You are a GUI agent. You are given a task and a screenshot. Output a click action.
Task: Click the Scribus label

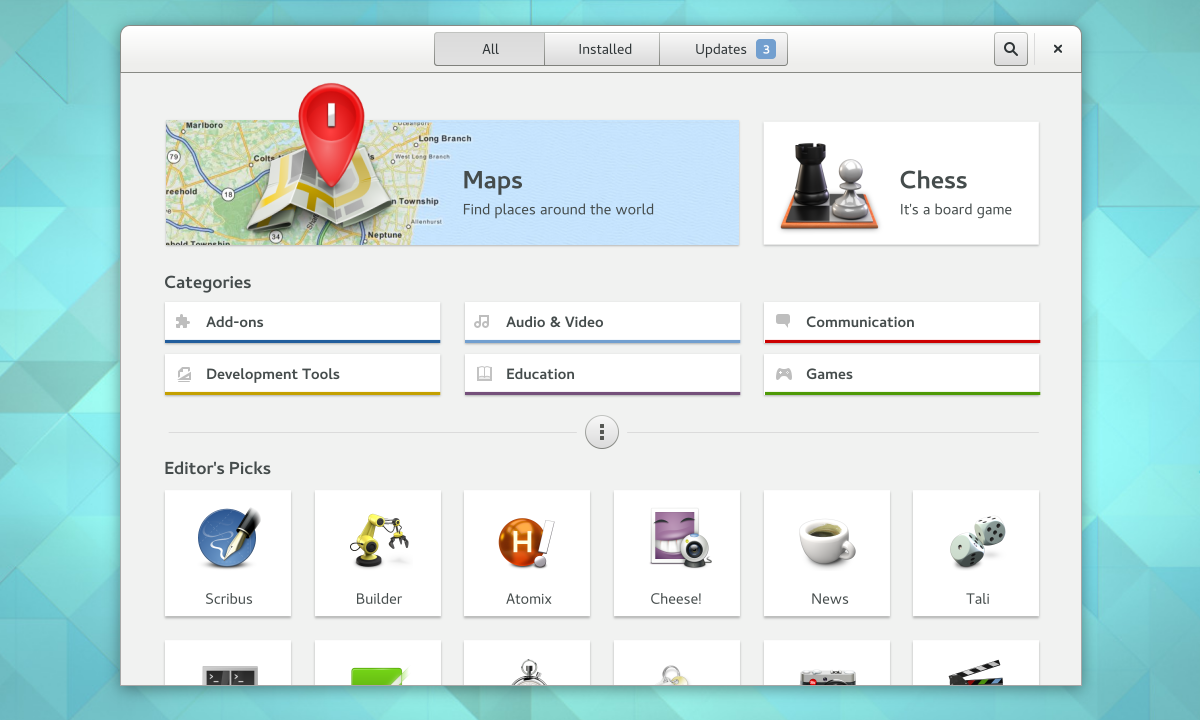point(229,599)
